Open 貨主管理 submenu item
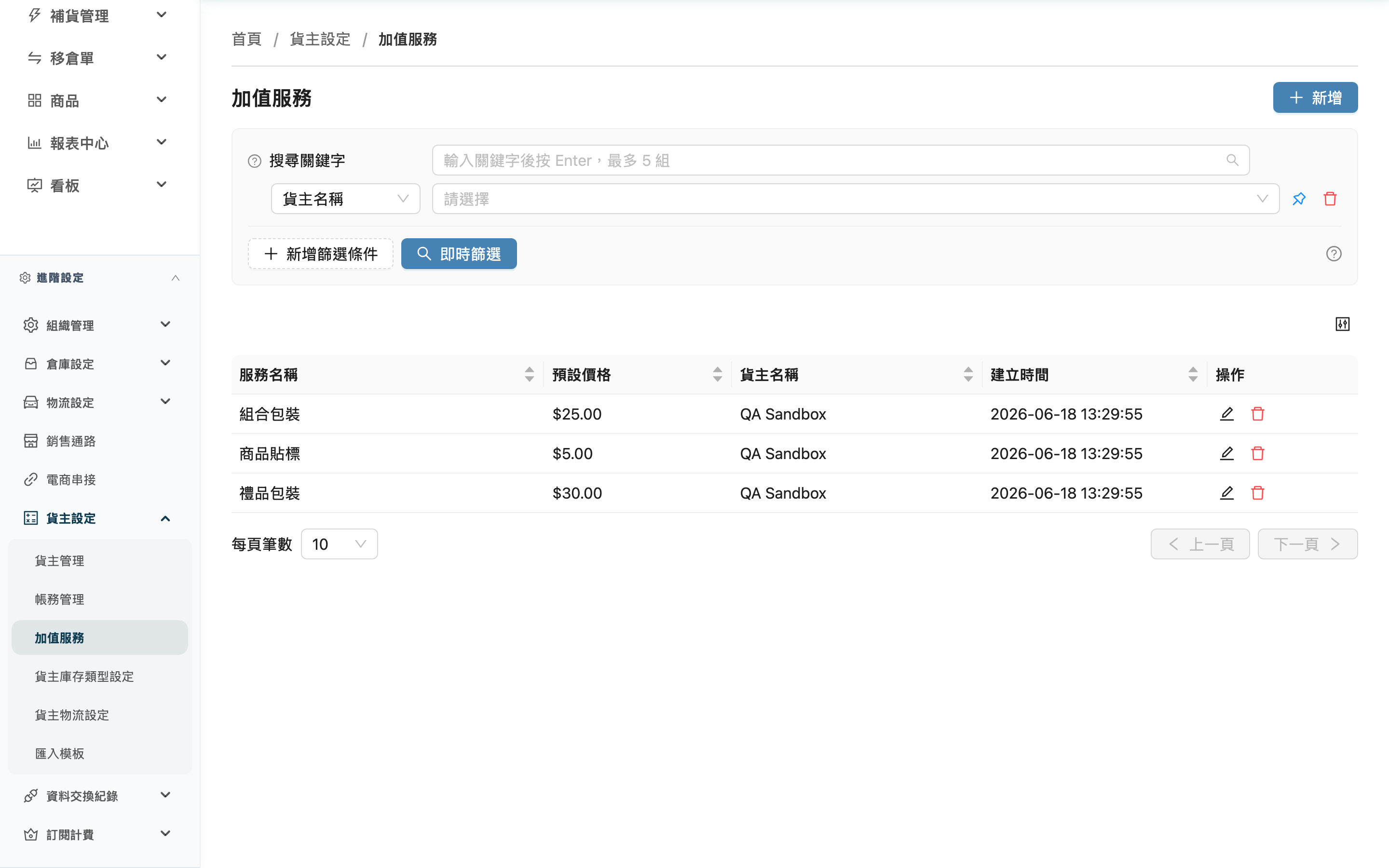1389x868 pixels. (x=100, y=560)
